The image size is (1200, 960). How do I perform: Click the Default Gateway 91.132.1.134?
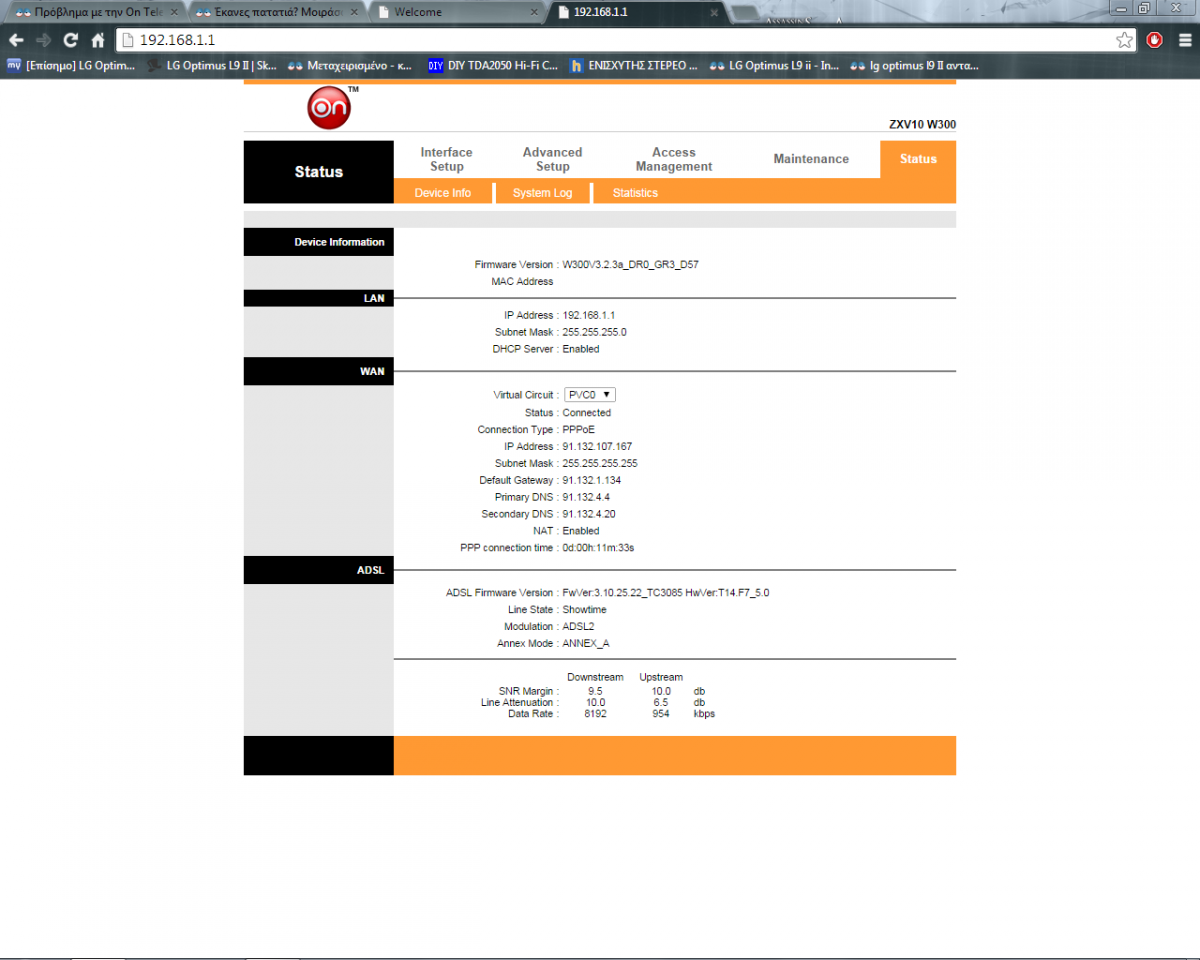591,480
